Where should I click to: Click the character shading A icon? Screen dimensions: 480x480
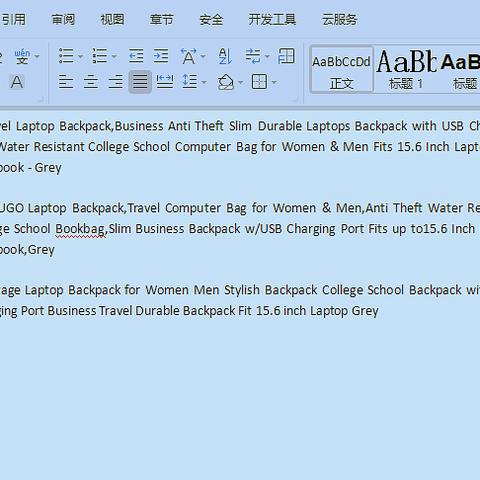(17, 82)
